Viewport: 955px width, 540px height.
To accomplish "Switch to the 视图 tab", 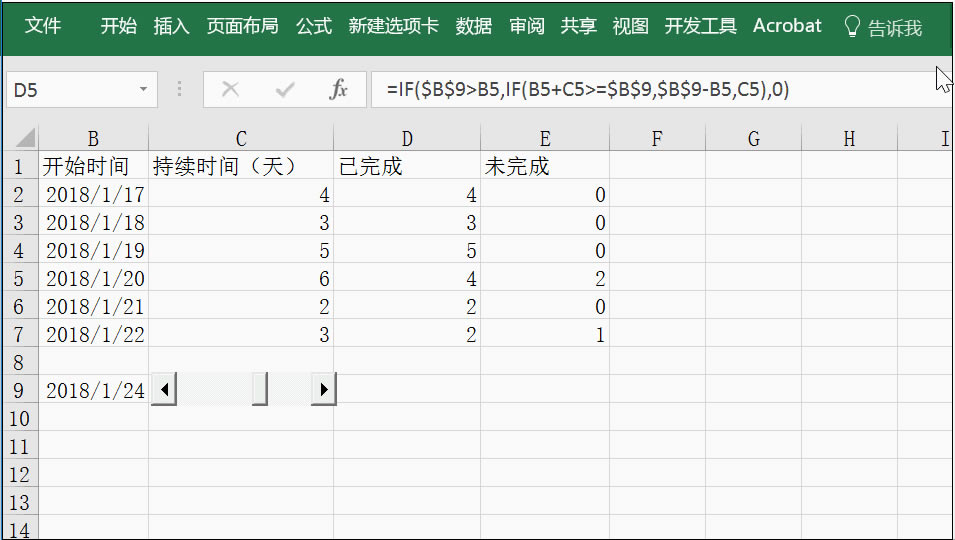I will pyautogui.click(x=630, y=26).
